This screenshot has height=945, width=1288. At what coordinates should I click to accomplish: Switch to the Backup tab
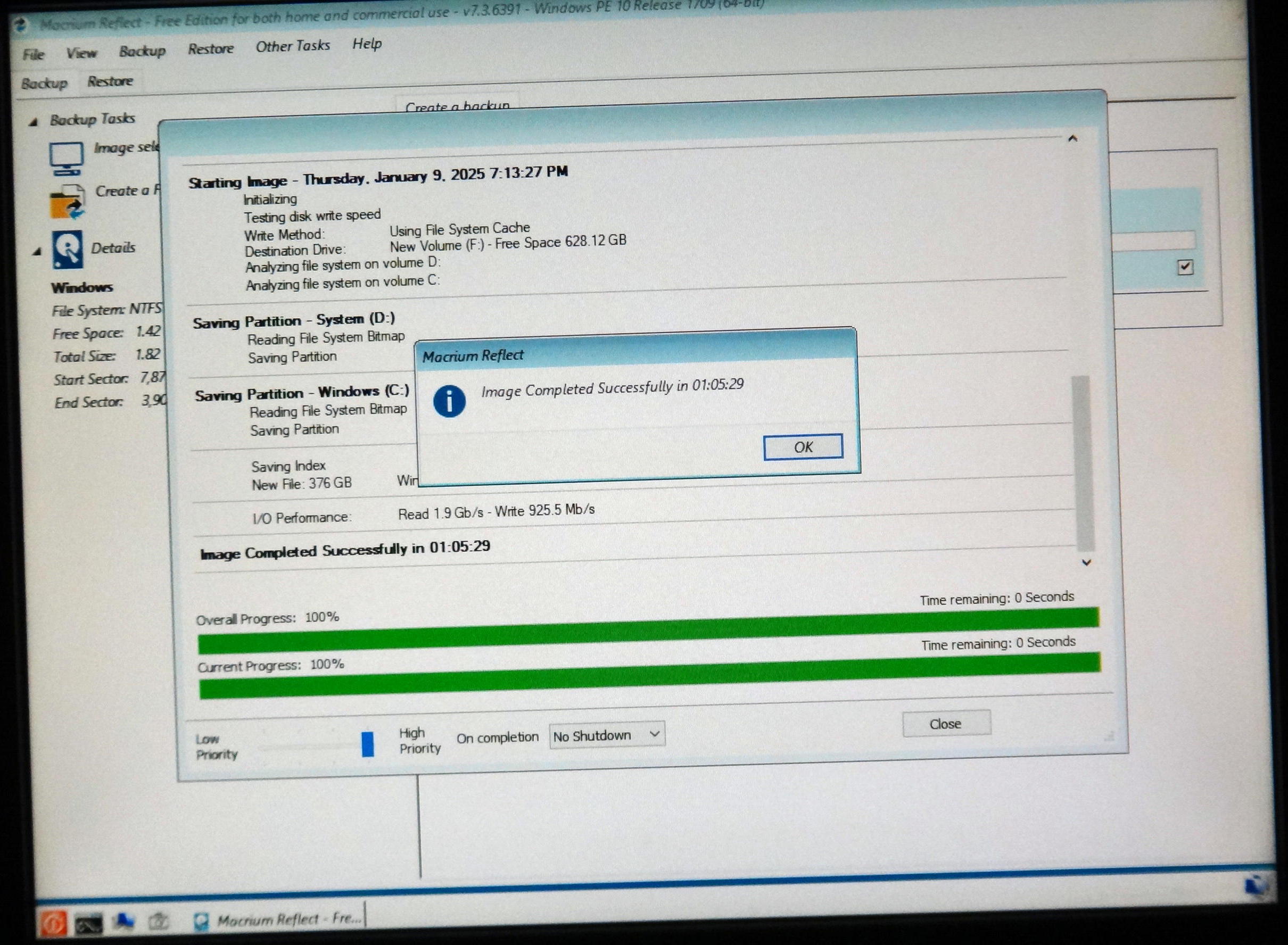[x=44, y=84]
